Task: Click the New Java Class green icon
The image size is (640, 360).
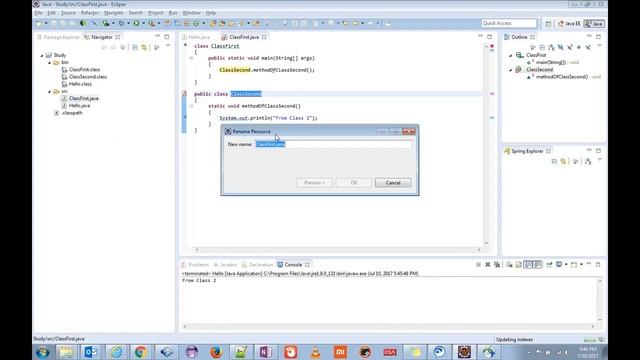Action: point(196,23)
